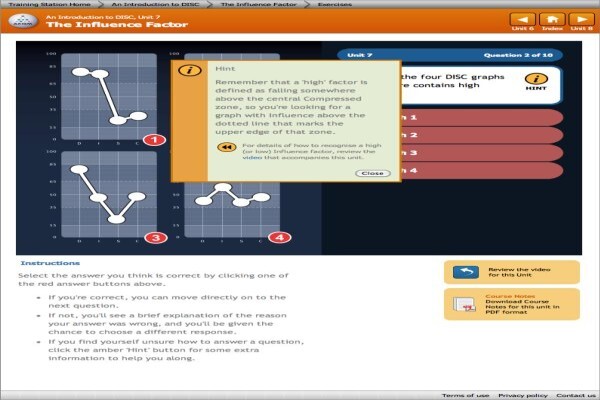600x400 pixels.
Task: Click DISC graph 4 thumbnail
Action: coord(232,210)
